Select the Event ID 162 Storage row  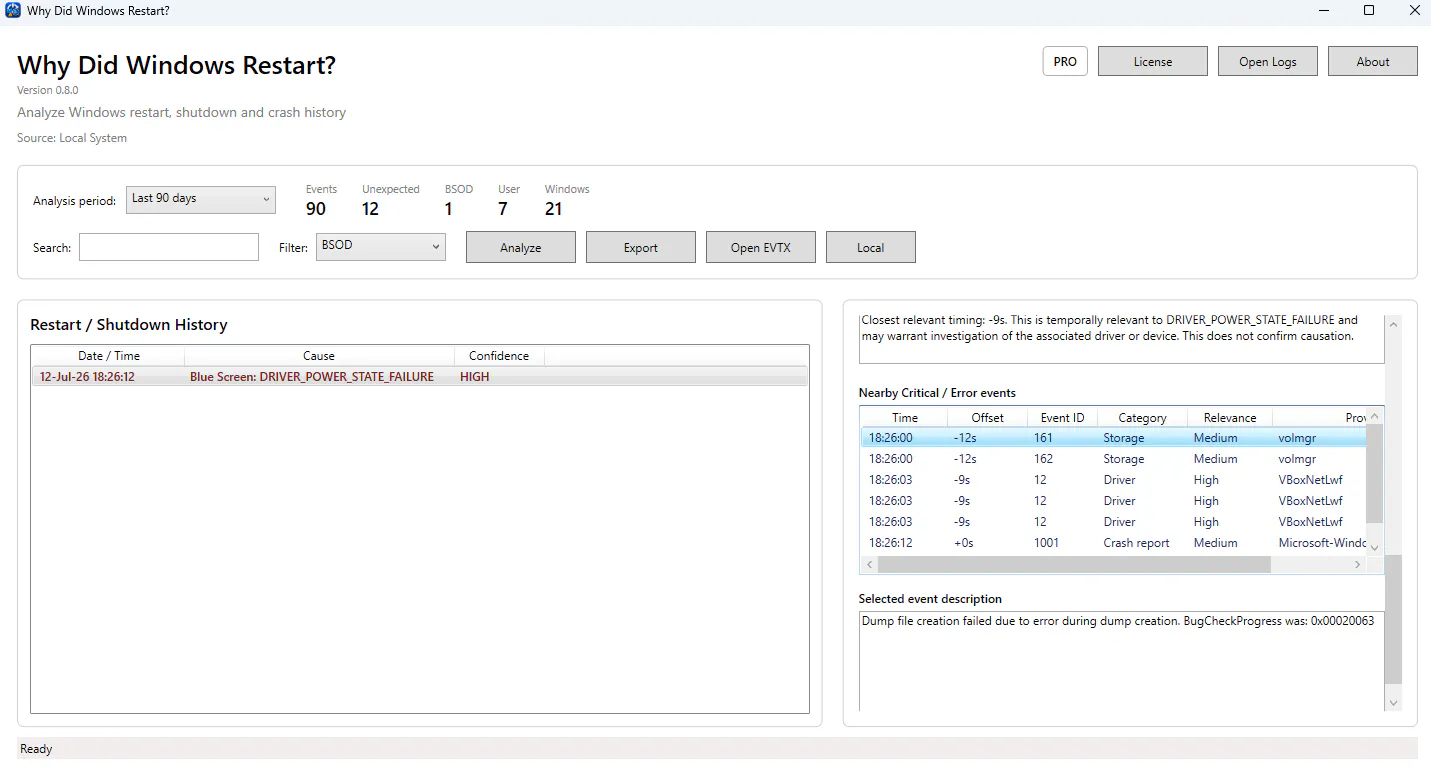pos(1114,459)
